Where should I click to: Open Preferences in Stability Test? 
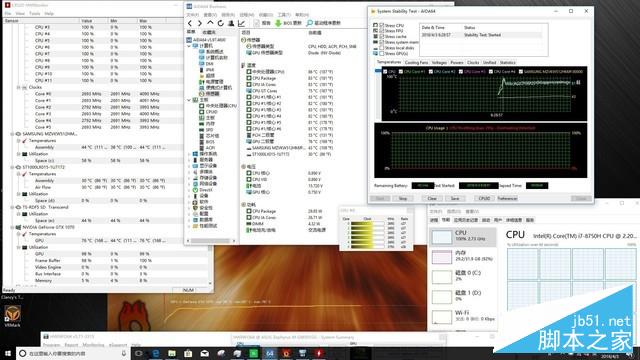(507, 198)
